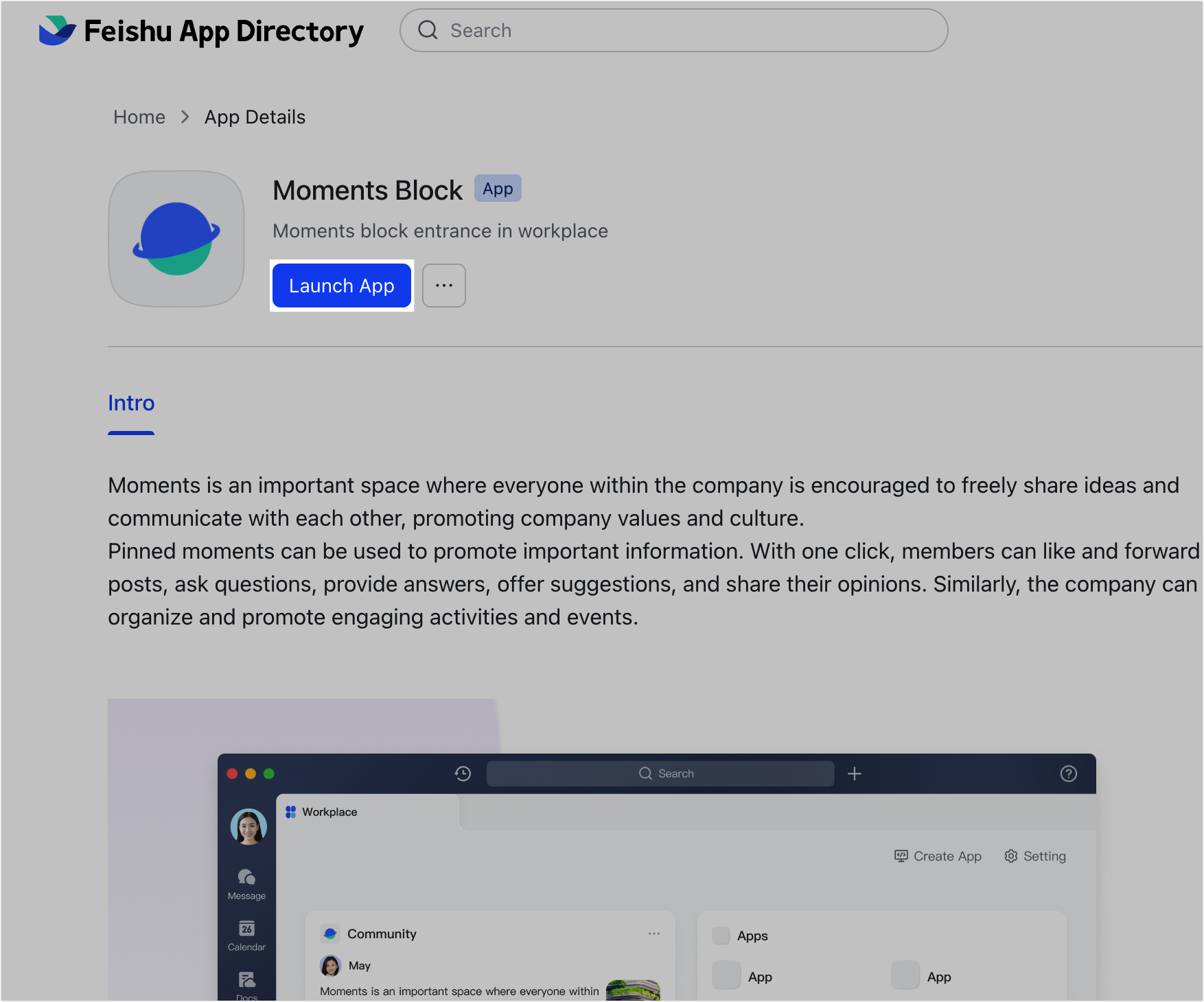Click the user avatar in preview sidebar
The height and width of the screenshot is (1002, 1204).
click(x=248, y=826)
